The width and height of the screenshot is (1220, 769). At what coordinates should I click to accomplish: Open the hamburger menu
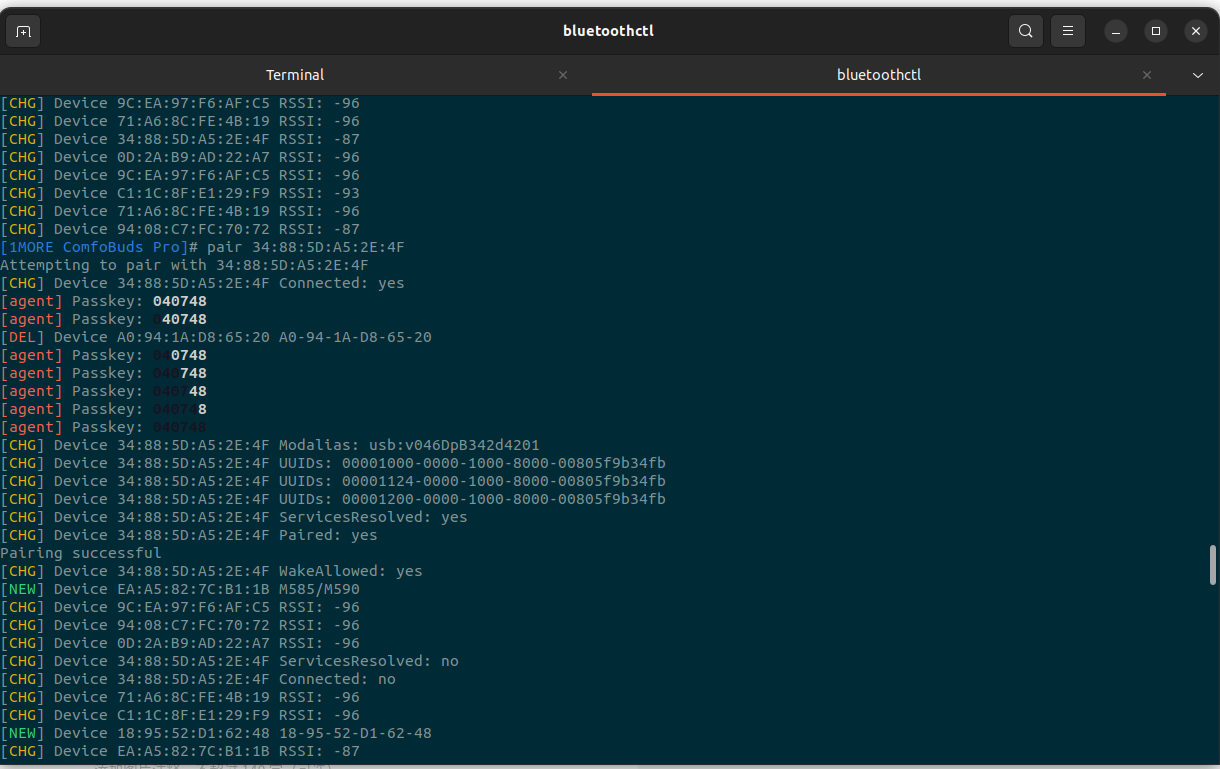[1068, 31]
